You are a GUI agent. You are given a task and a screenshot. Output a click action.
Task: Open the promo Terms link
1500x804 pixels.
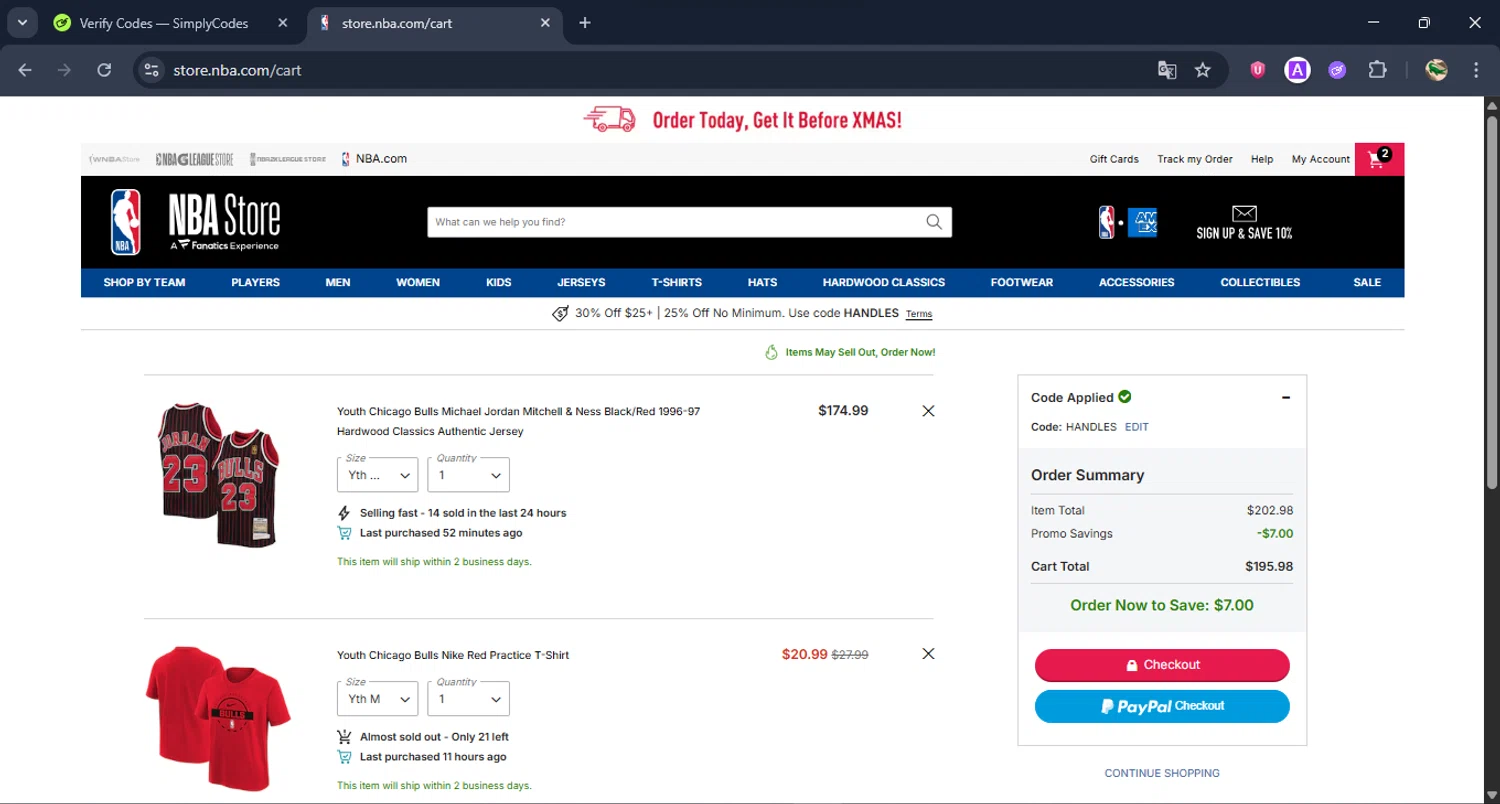[x=919, y=314]
